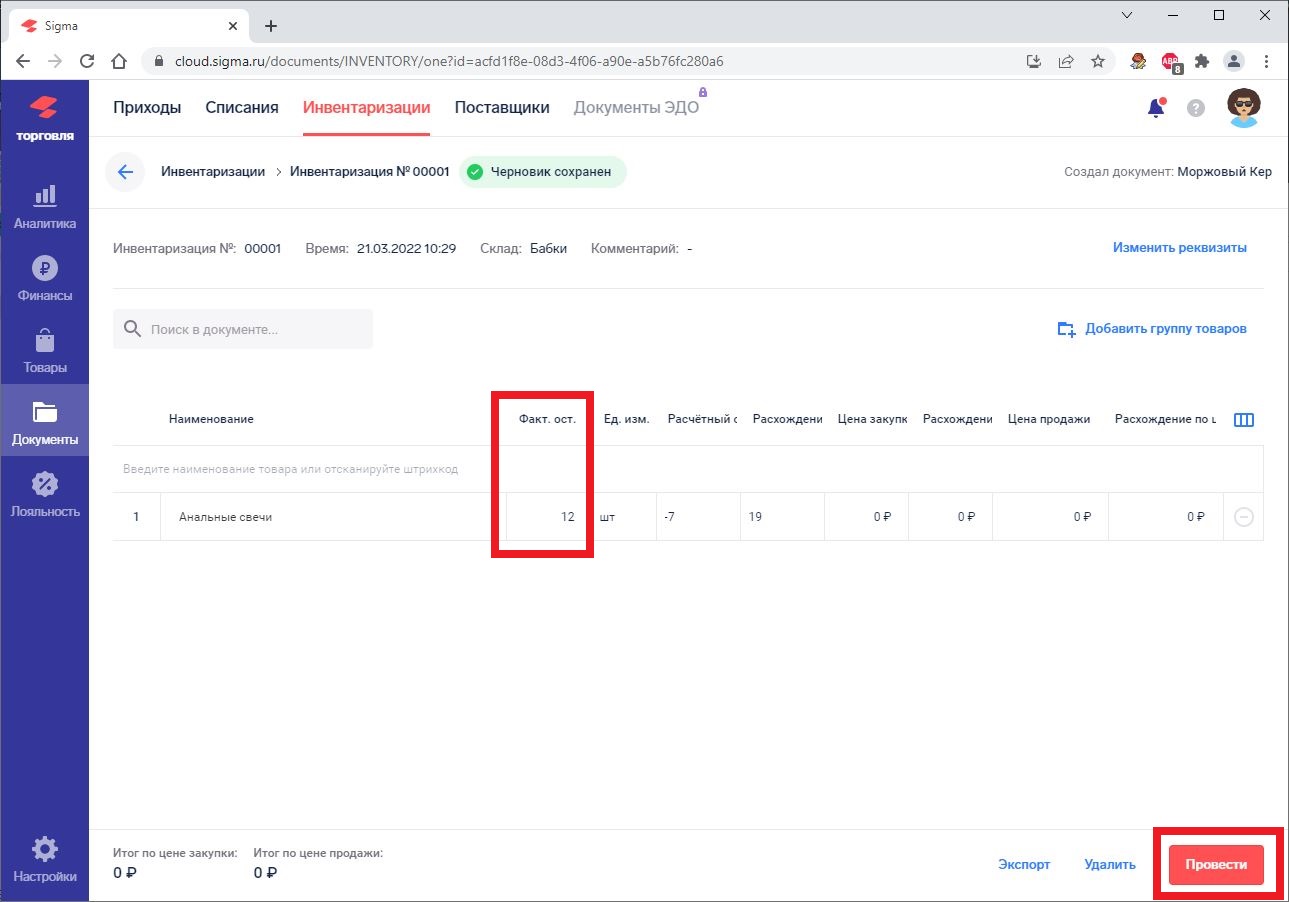
Task: Open user avatar profile menu
Action: click(1243, 108)
